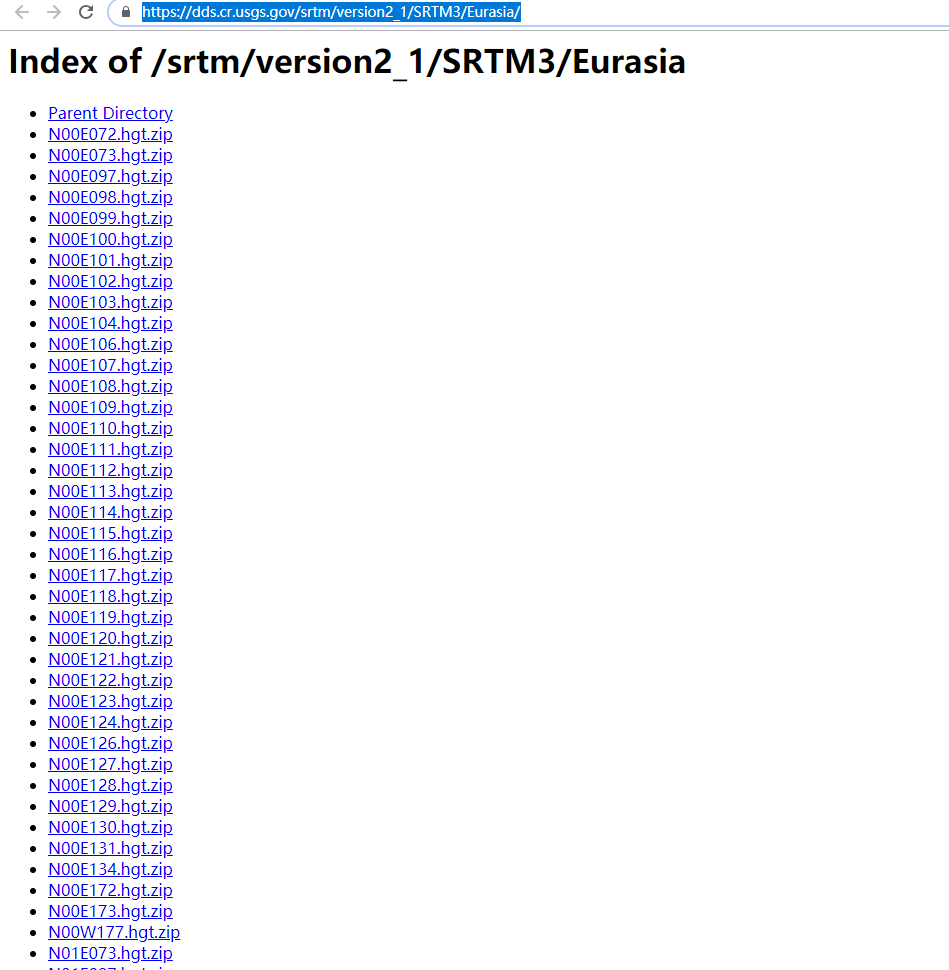The width and height of the screenshot is (949, 970).
Task: Click N00E120.hgt.zip
Action: click(110, 638)
